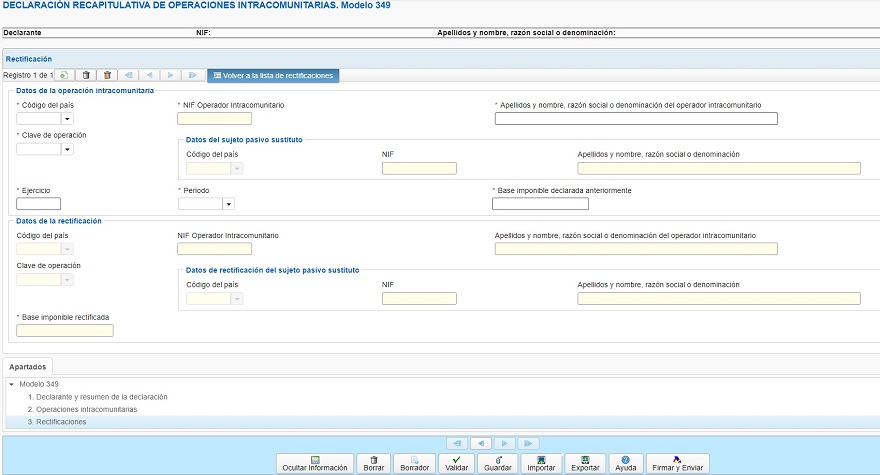Screen dimensions: 880x475
Task: Click the orange trash icon in record toolbar
Action: [107, 75]
